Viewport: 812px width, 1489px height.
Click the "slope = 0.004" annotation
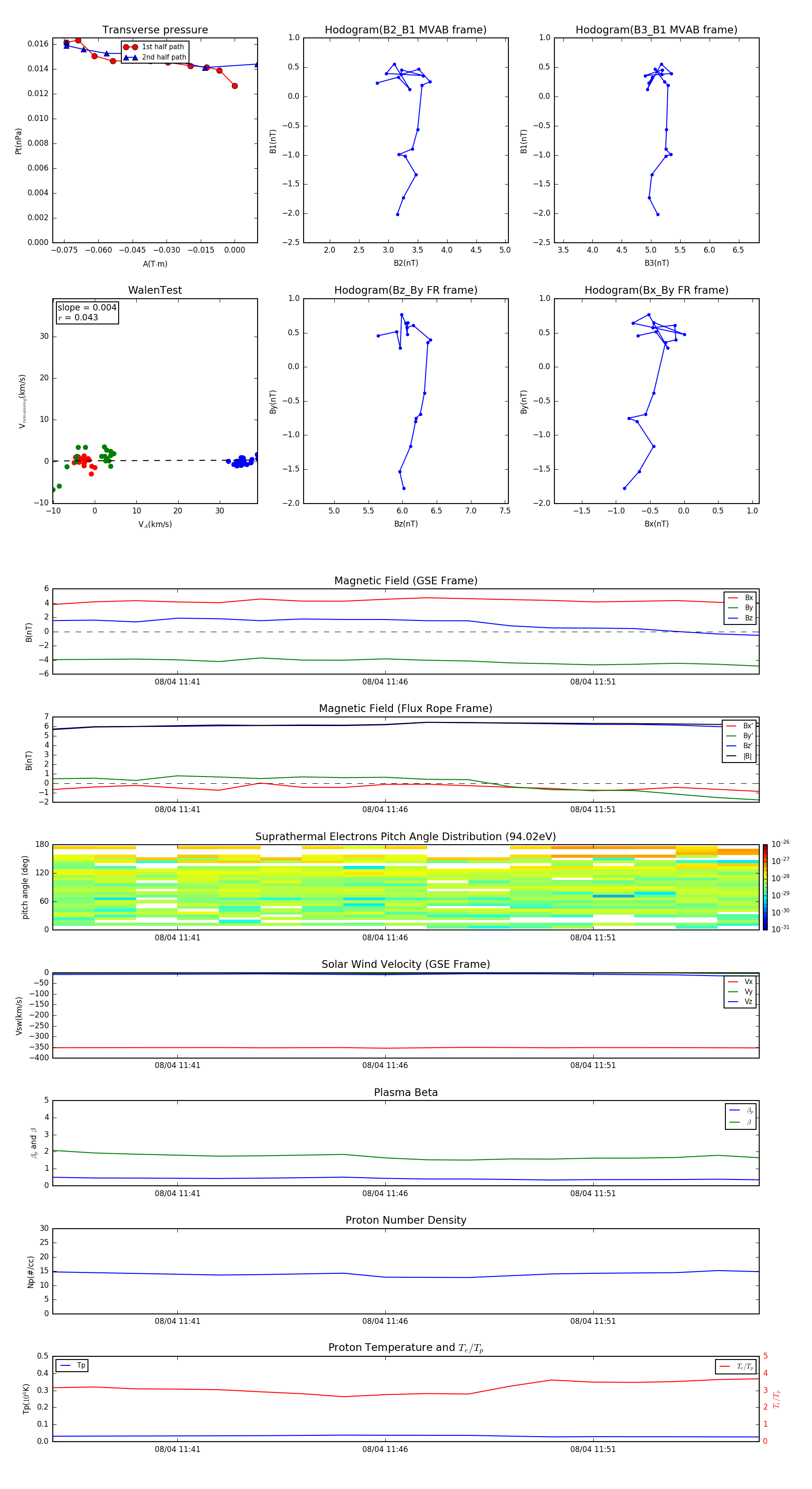87,308
